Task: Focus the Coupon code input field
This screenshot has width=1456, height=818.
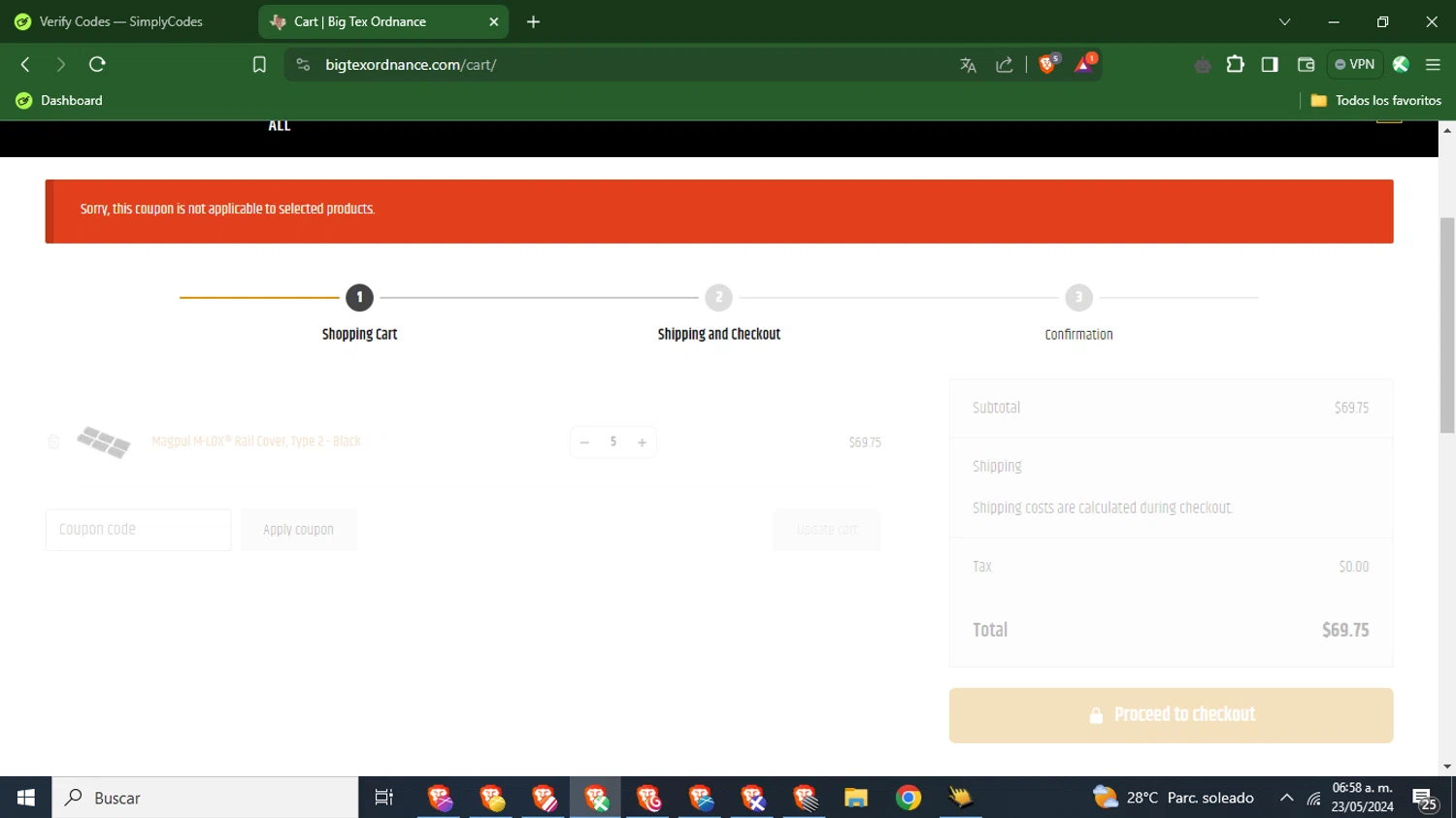Action: point(138,530)
